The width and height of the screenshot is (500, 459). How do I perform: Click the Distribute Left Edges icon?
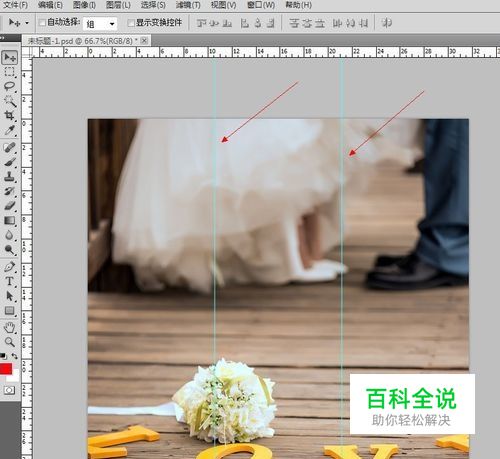pyautogui.click(x=337, y=23)
